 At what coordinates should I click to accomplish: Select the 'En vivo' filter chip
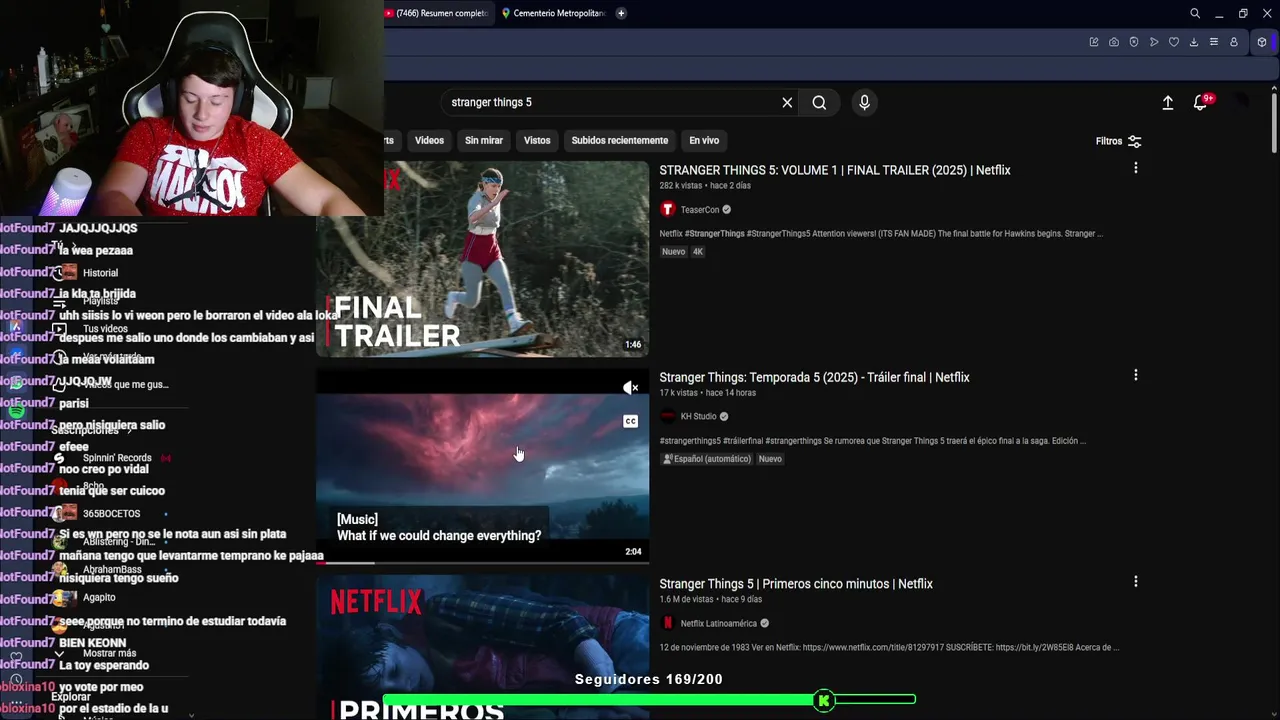[x=704, y=140]
